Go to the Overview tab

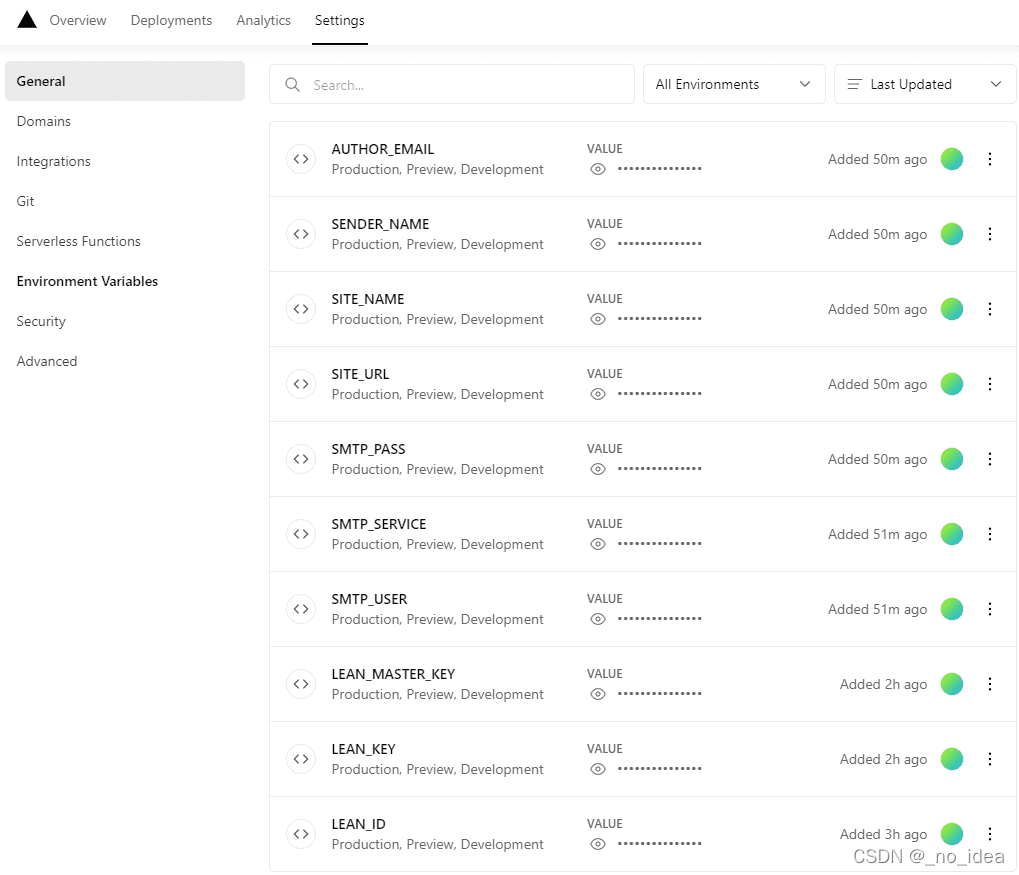pyautogui.click(x=77, y=20)
